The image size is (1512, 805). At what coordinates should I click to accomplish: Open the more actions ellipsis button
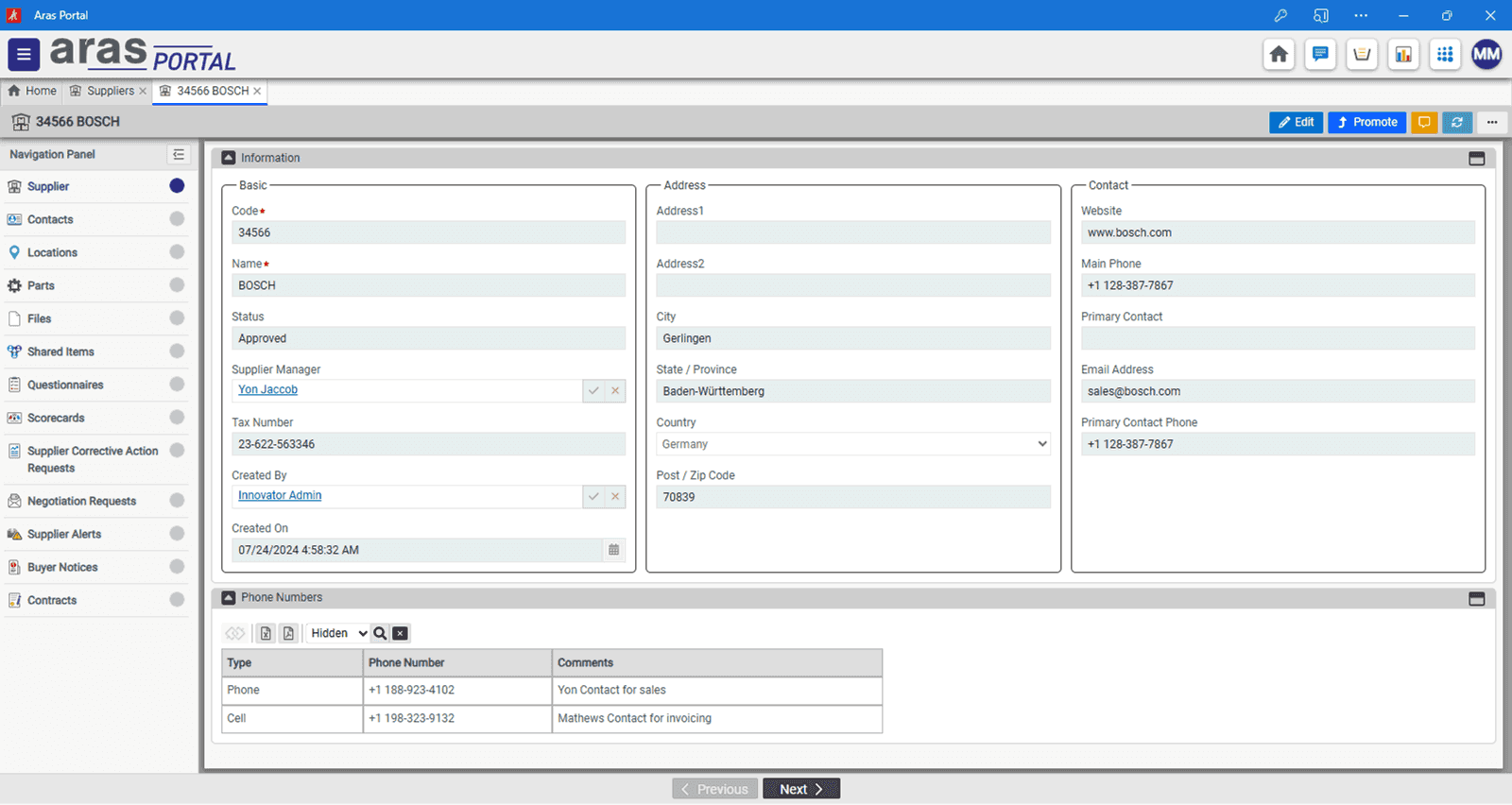click(1492, 122)
